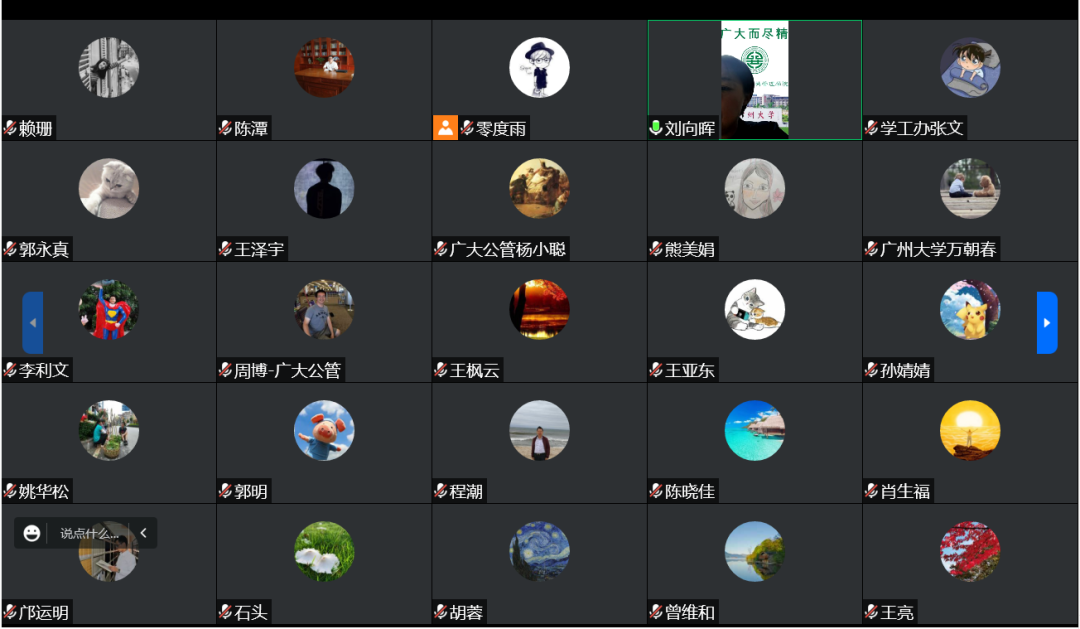Image resolution: width=1080 pixels, height=629 pixels.
Task: Click the Pikachu avatar of 孙婧婧
Action: (970, 309)
